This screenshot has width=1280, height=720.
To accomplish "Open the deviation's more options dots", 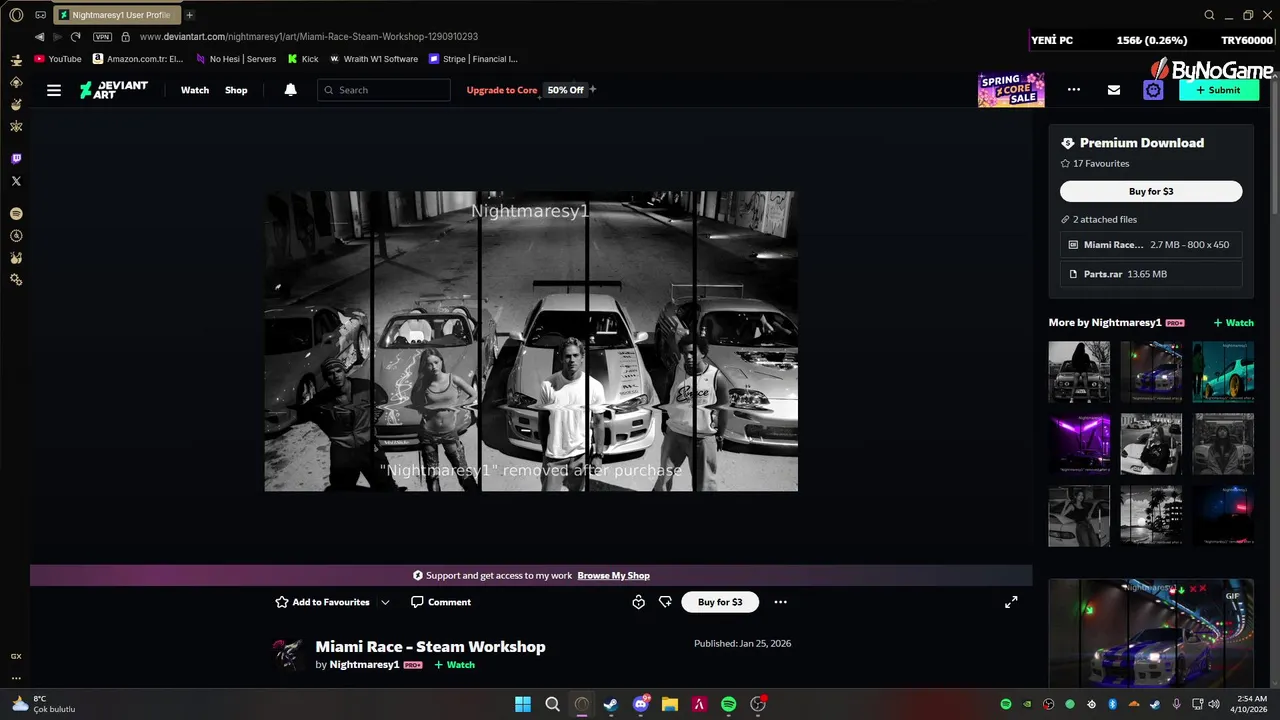I will click(x=780, y=602).
